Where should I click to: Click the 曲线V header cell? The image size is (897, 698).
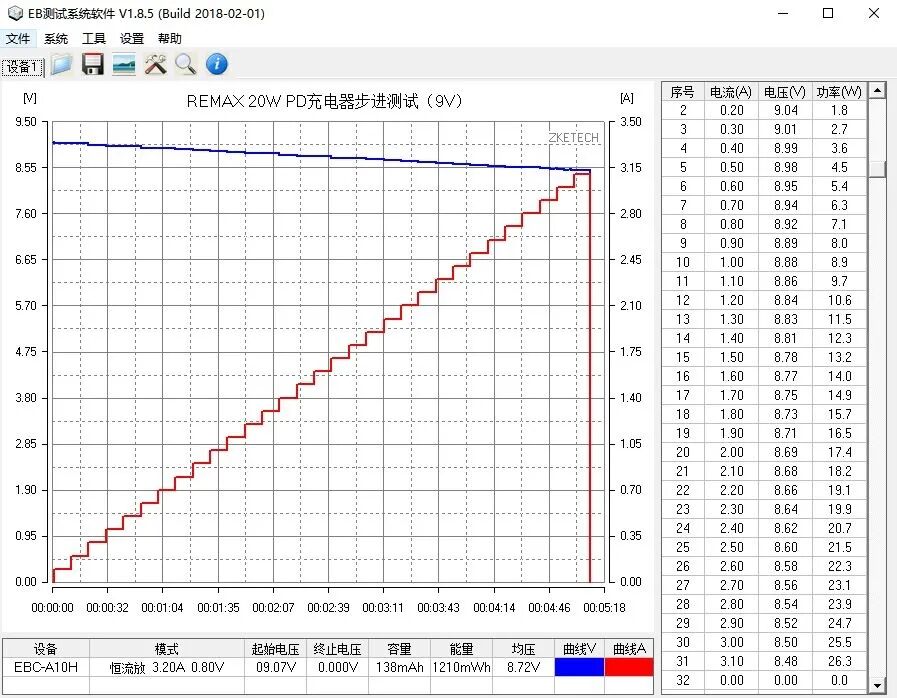[579, 649]
